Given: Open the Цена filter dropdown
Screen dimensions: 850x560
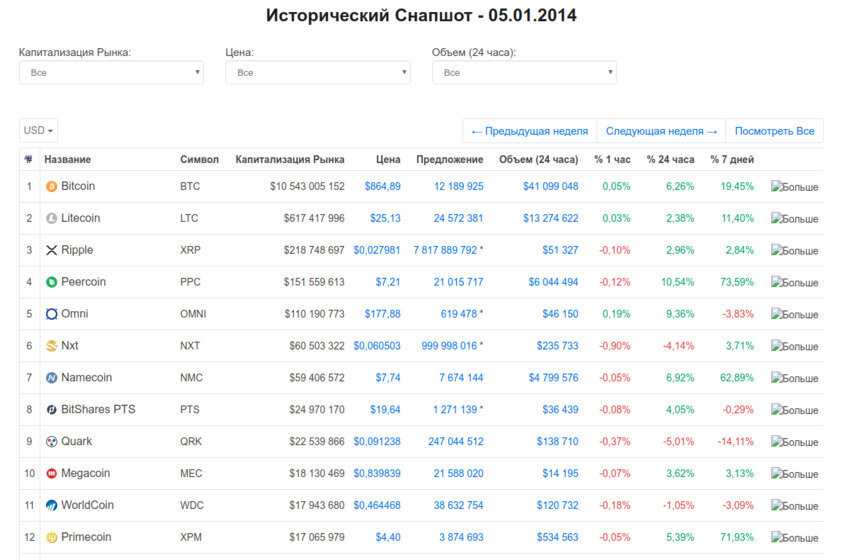Looking at the screenshot, I should point(318,73).
